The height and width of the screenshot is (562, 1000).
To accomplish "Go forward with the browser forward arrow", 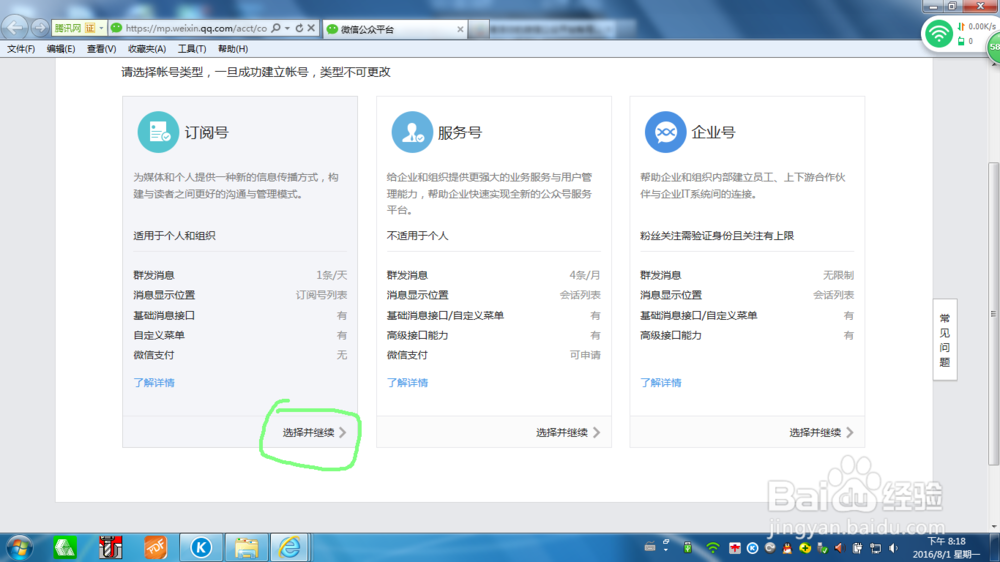I will coord(40,27).
